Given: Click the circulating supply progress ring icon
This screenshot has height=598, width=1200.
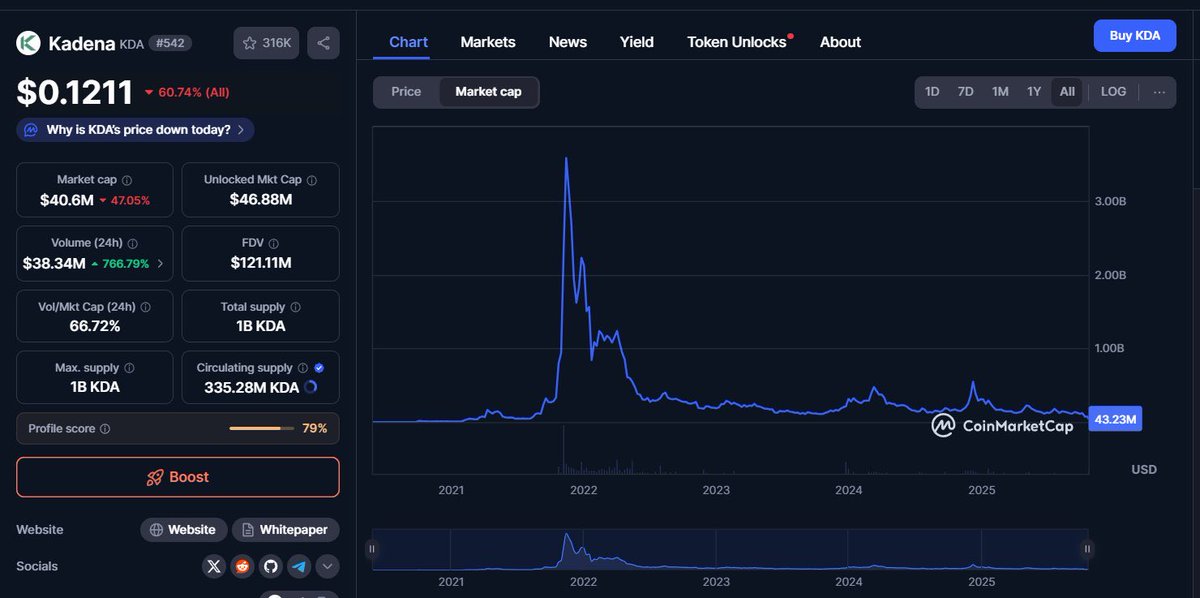Looking at the screenshot, I should tap(310, 387).
